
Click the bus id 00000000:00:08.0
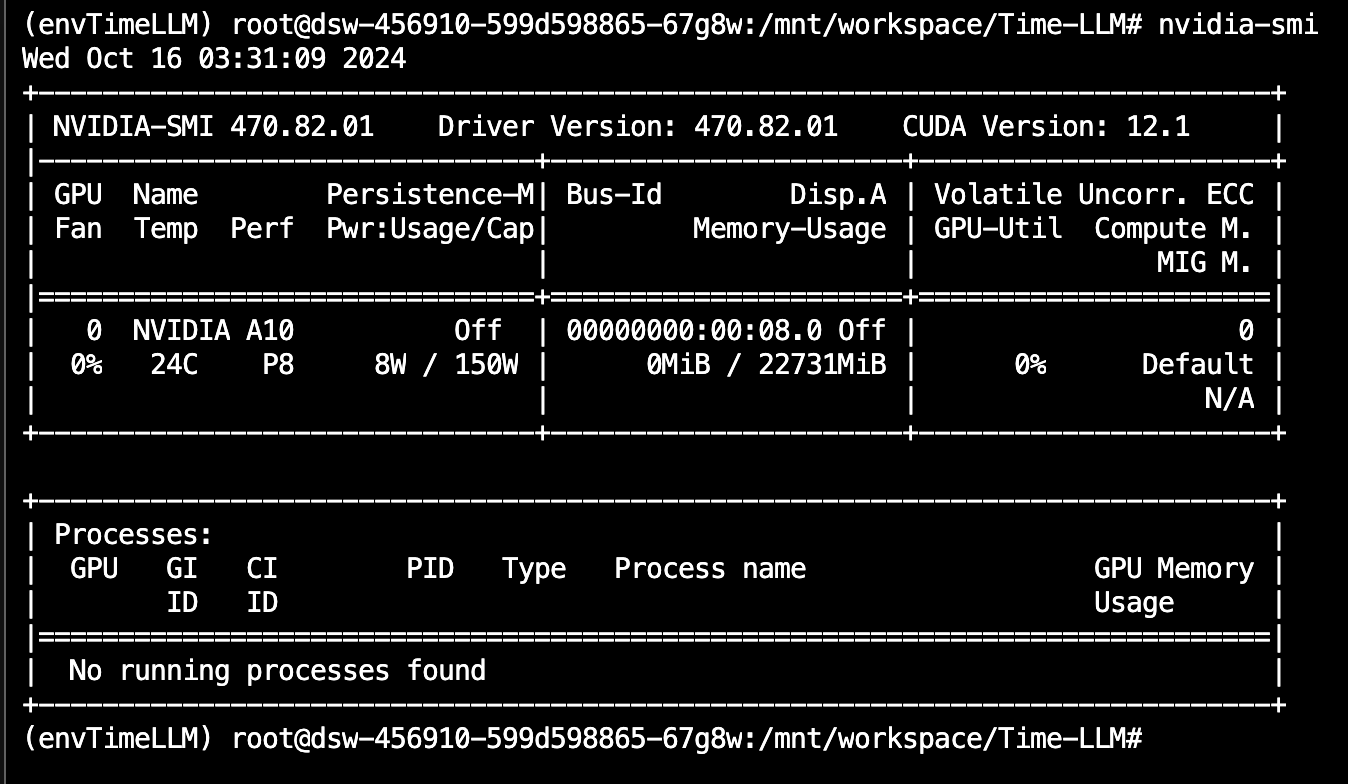pyautogui.click(x=694, y=331)
